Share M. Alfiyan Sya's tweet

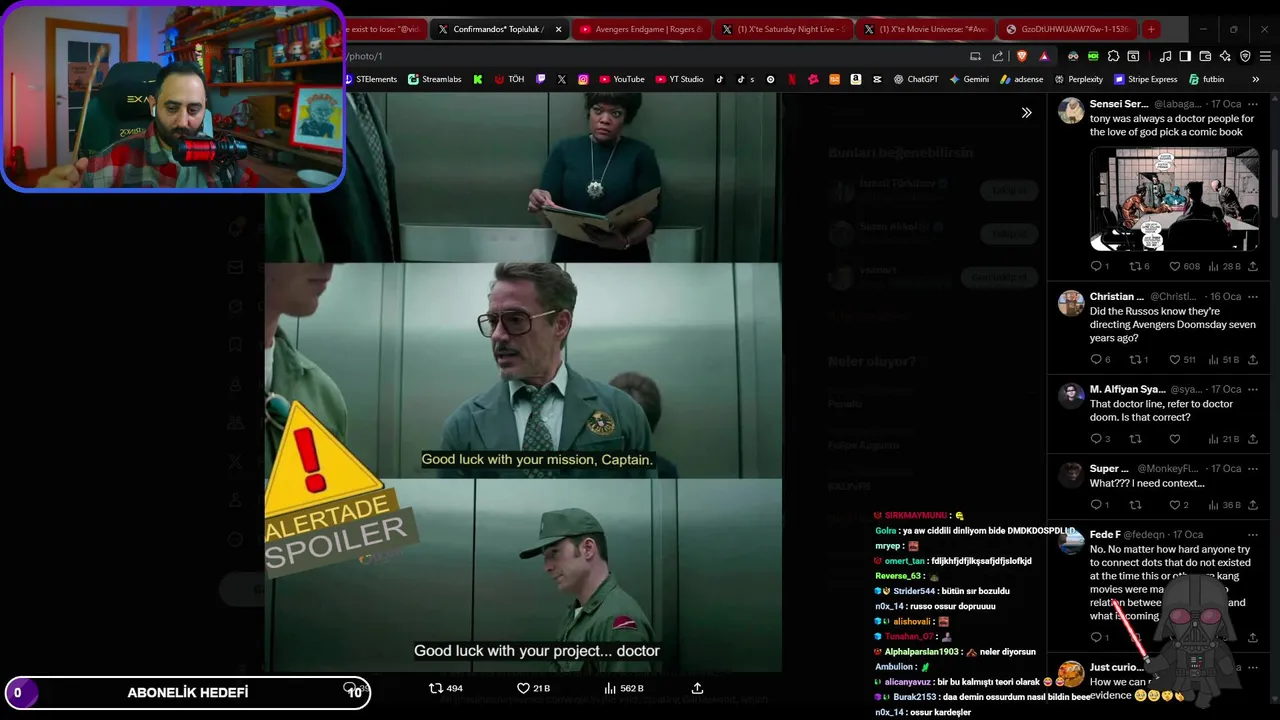pos(1252,439)
